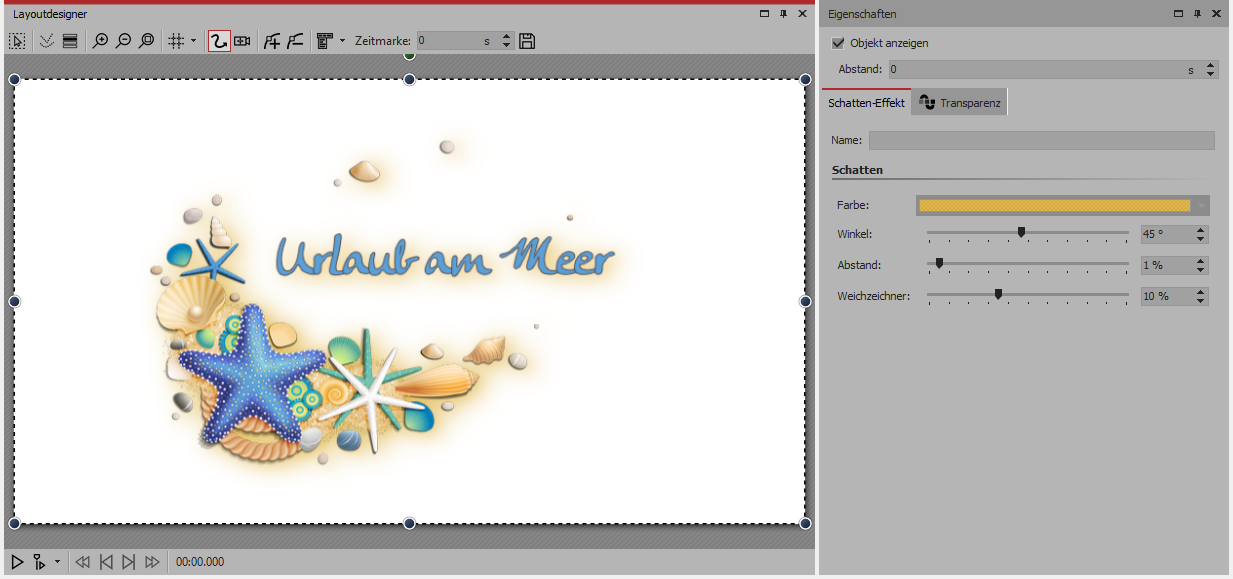Click the Weichzeichner slider handle
Image resolution: width=1233 pixels, height=579 pixels.
click(998, 294)
